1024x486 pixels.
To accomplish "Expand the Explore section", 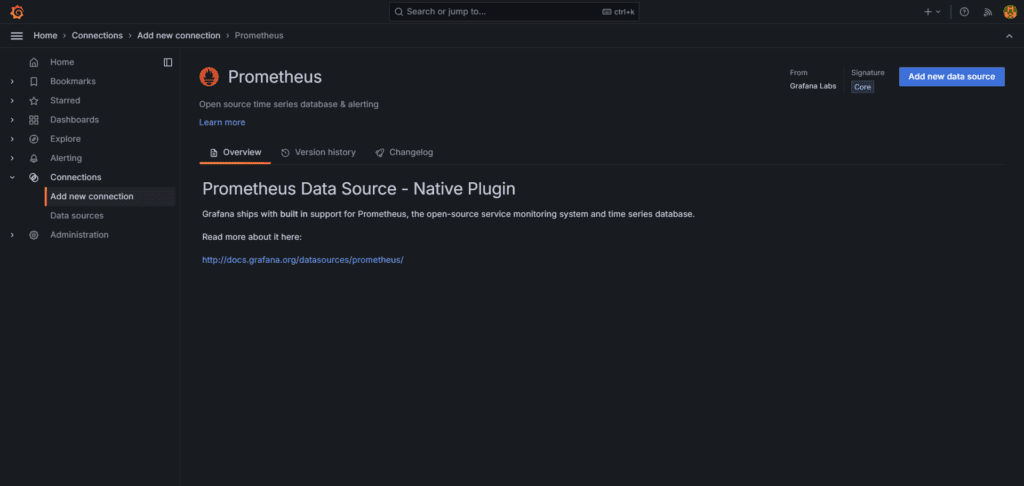I will pyautogui.click(x=12, y=139).
